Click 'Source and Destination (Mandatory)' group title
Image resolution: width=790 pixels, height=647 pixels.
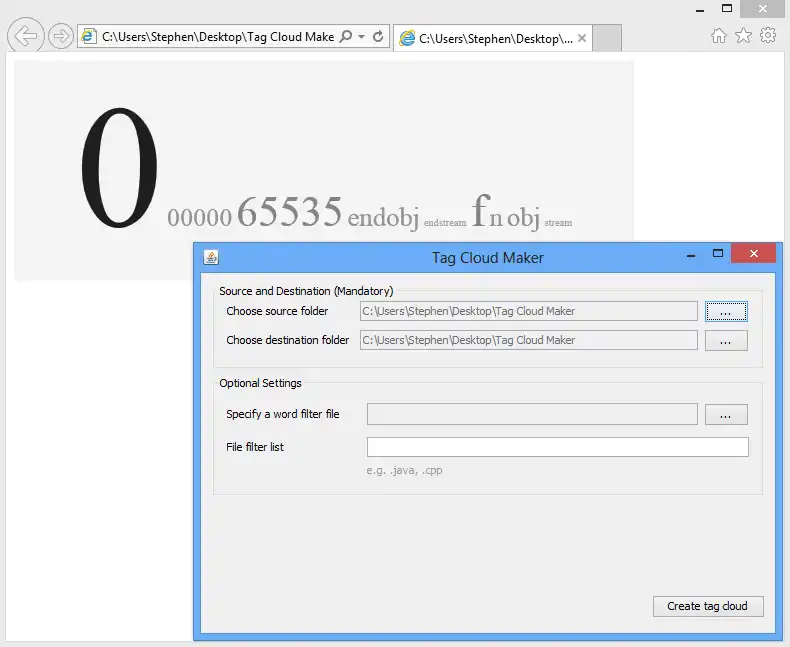(306, 291)
